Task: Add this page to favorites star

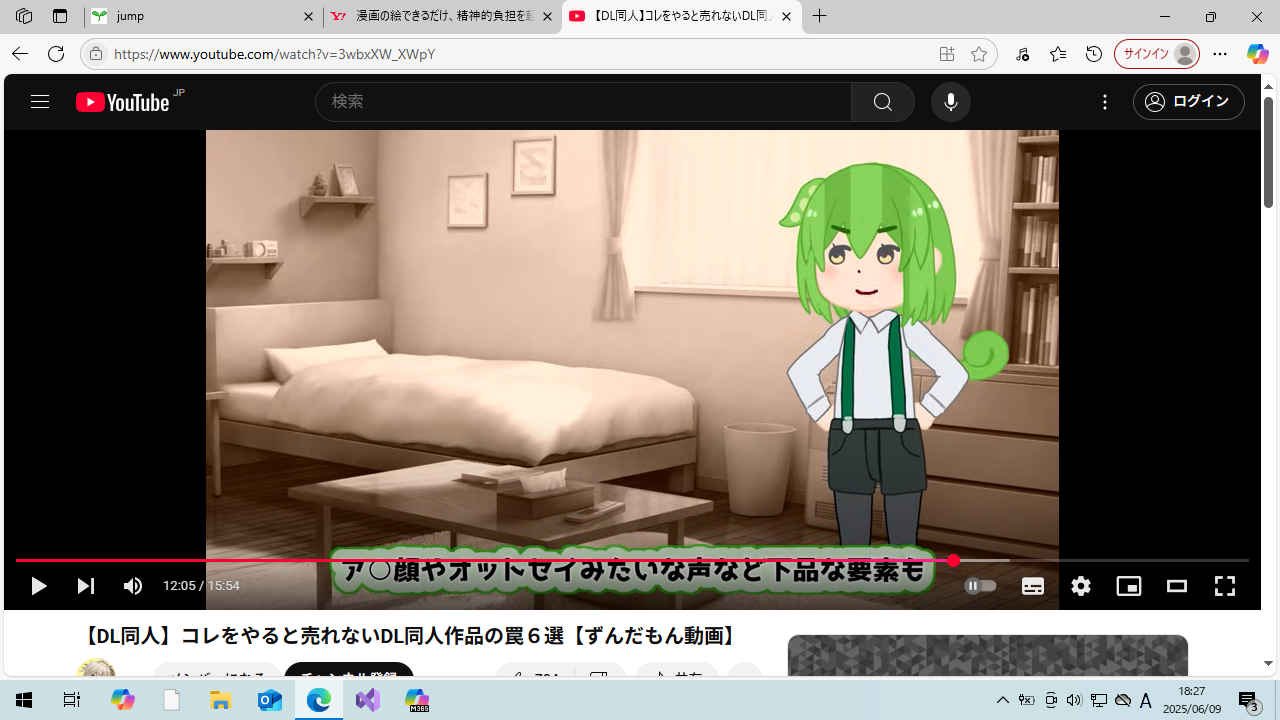Action: 979,54
